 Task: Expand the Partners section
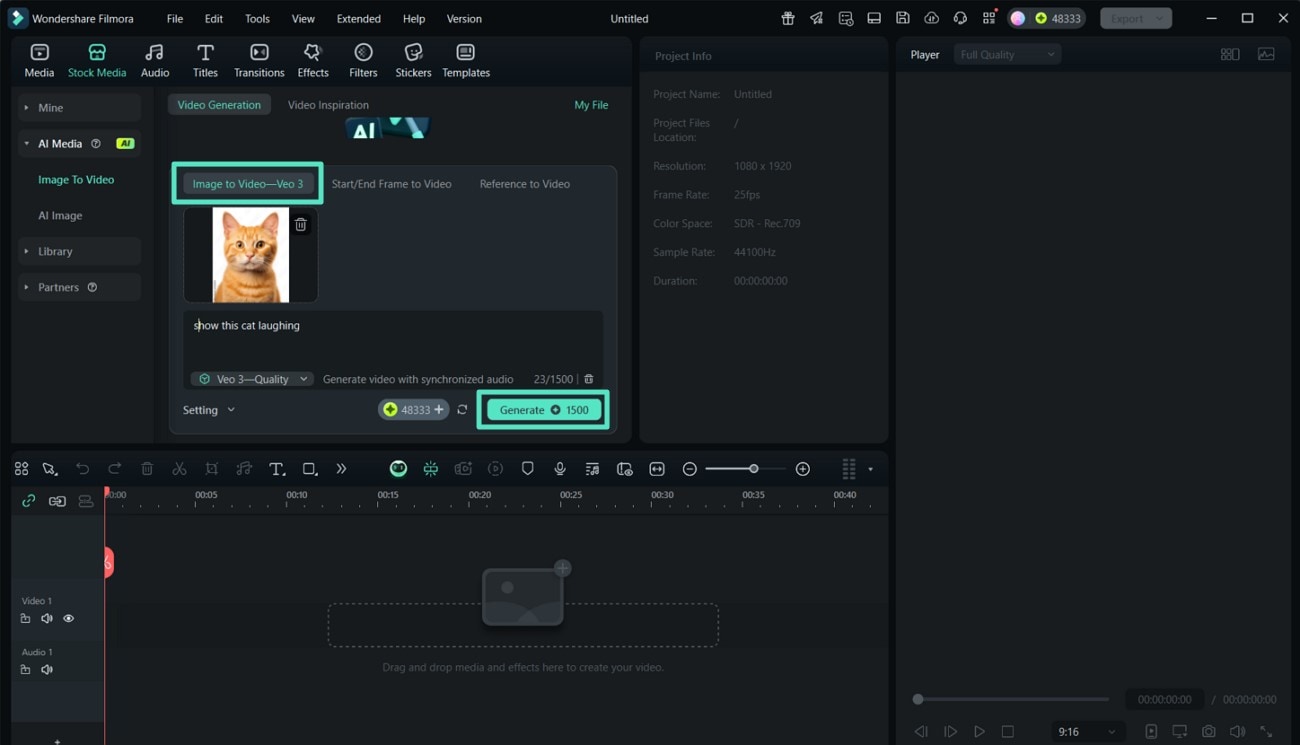80,287
